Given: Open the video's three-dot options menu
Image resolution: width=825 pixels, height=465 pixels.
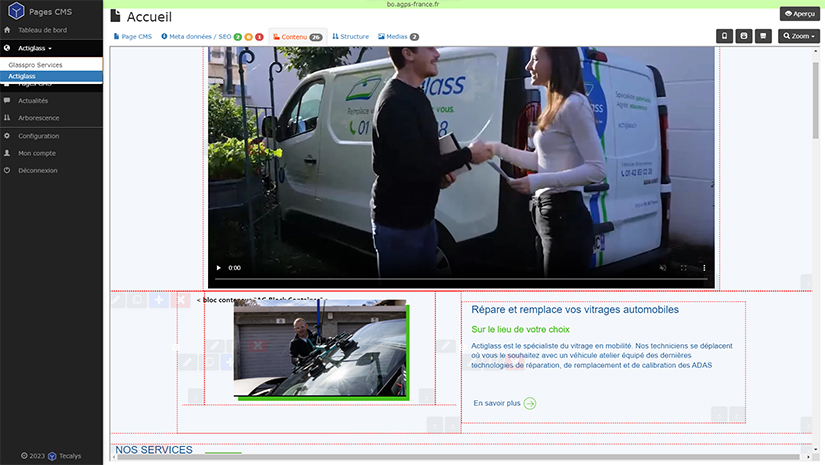Looking at the screenshot, I should click(704, 268).
